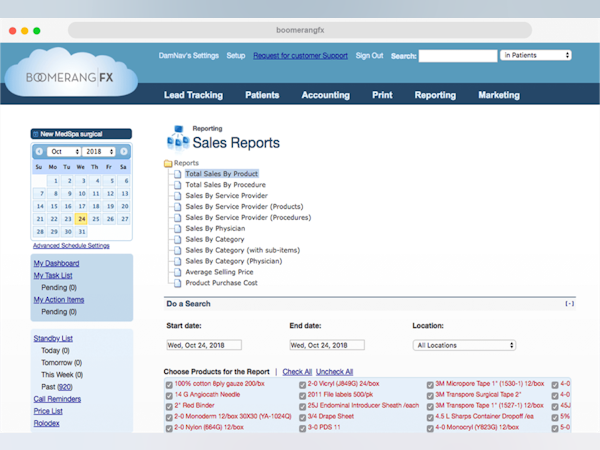Click document icon beside Total Sales By Product

(x=178, y=174)
